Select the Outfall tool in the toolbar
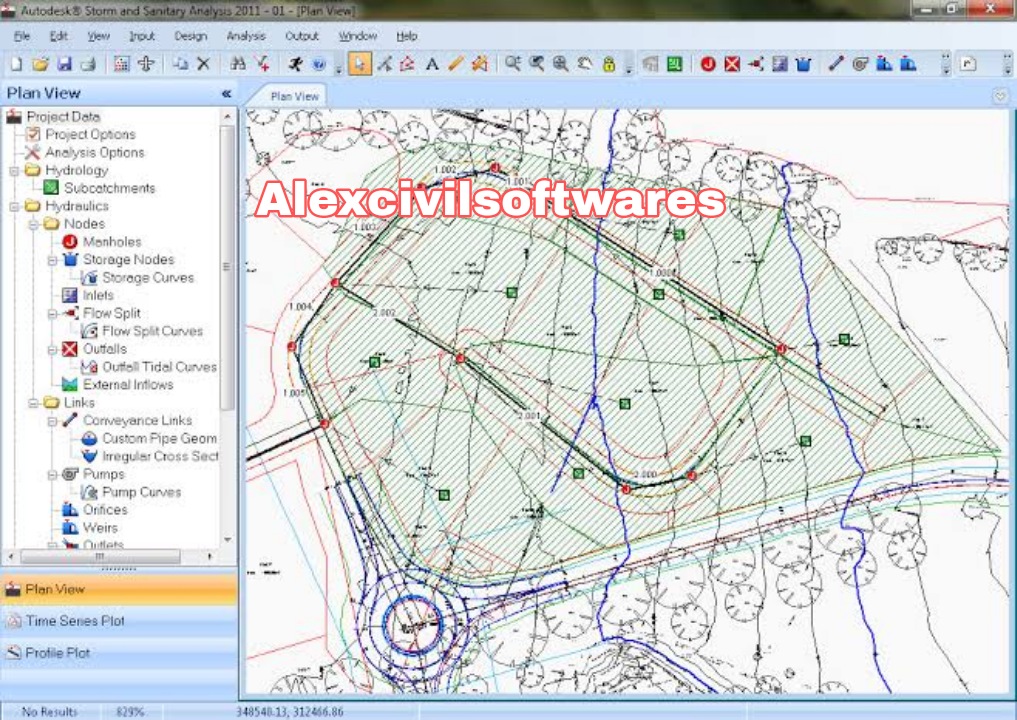Screen dimensions: 1017x720 click(731, 62)
